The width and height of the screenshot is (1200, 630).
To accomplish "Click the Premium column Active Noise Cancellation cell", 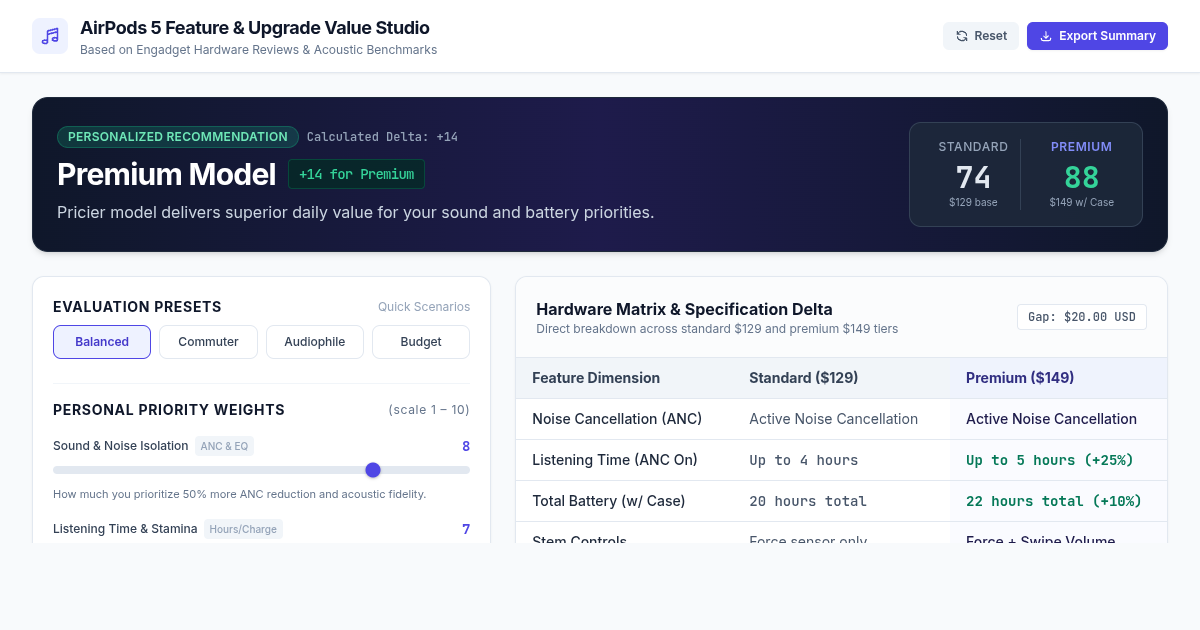I will 1051,419.
